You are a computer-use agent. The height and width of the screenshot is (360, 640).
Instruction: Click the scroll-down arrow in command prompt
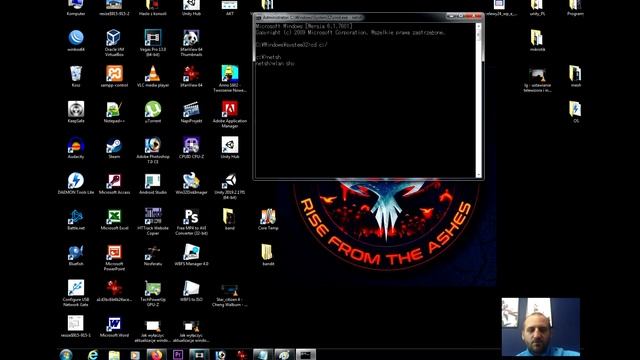[x=478, y=175]
